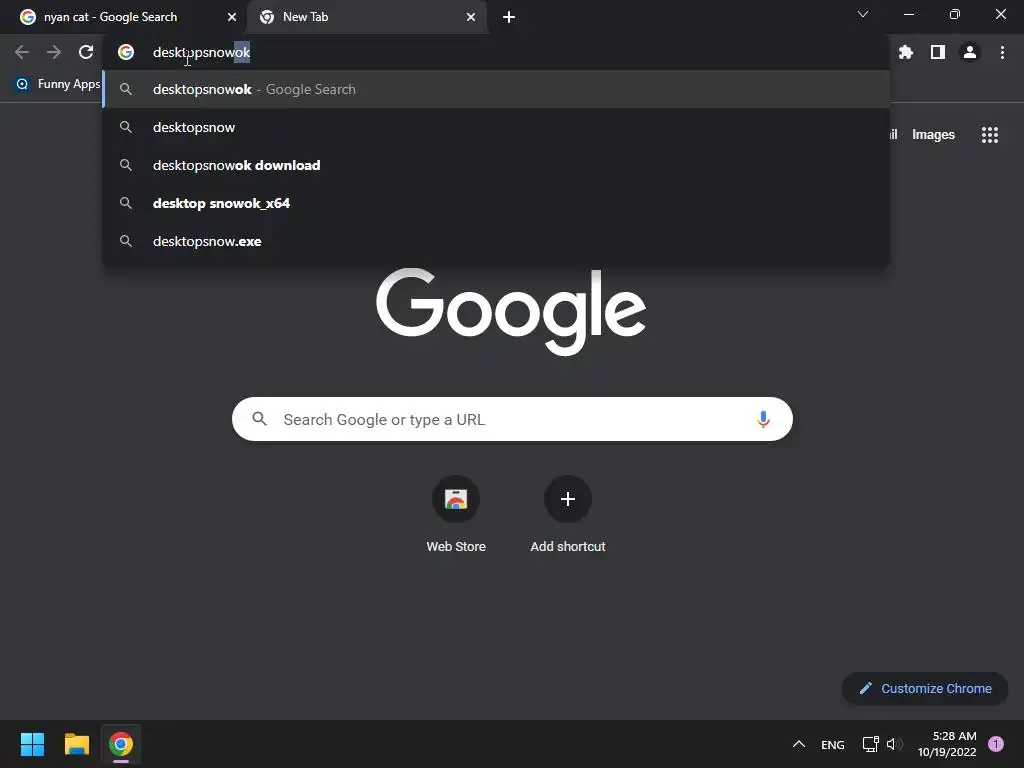This screenshot has height=768, width=1024.
Task: Open the notification badge showing 1
Action: [x=996, y=744]
